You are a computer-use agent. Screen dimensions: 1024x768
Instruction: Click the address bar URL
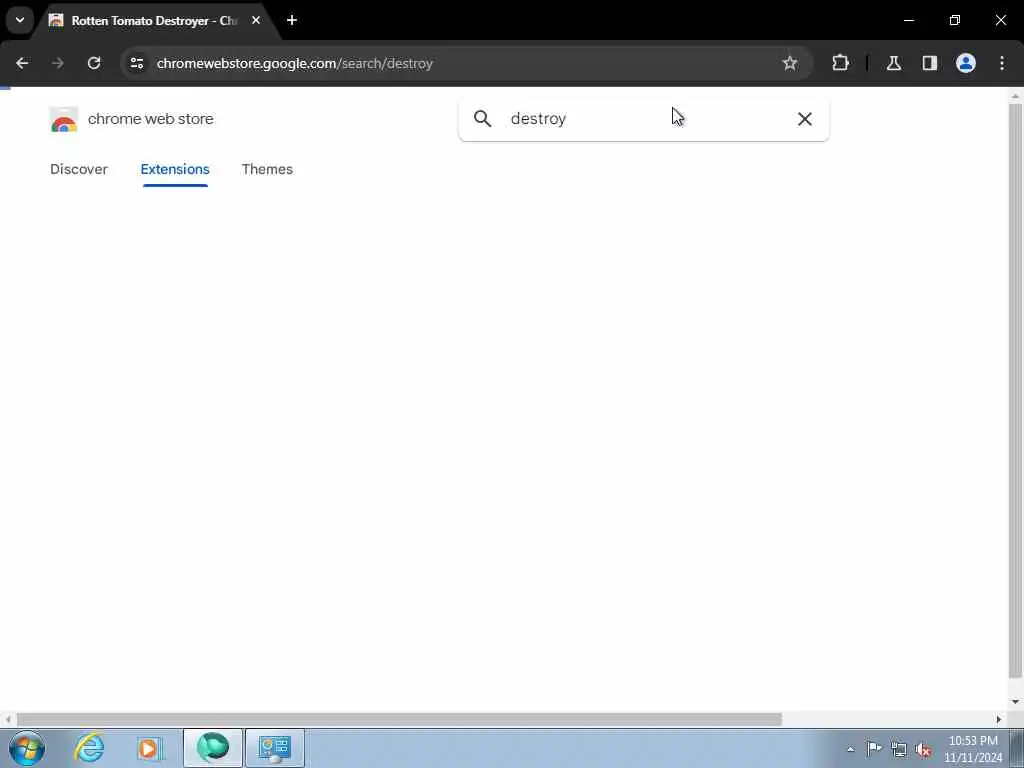point(295,63)
